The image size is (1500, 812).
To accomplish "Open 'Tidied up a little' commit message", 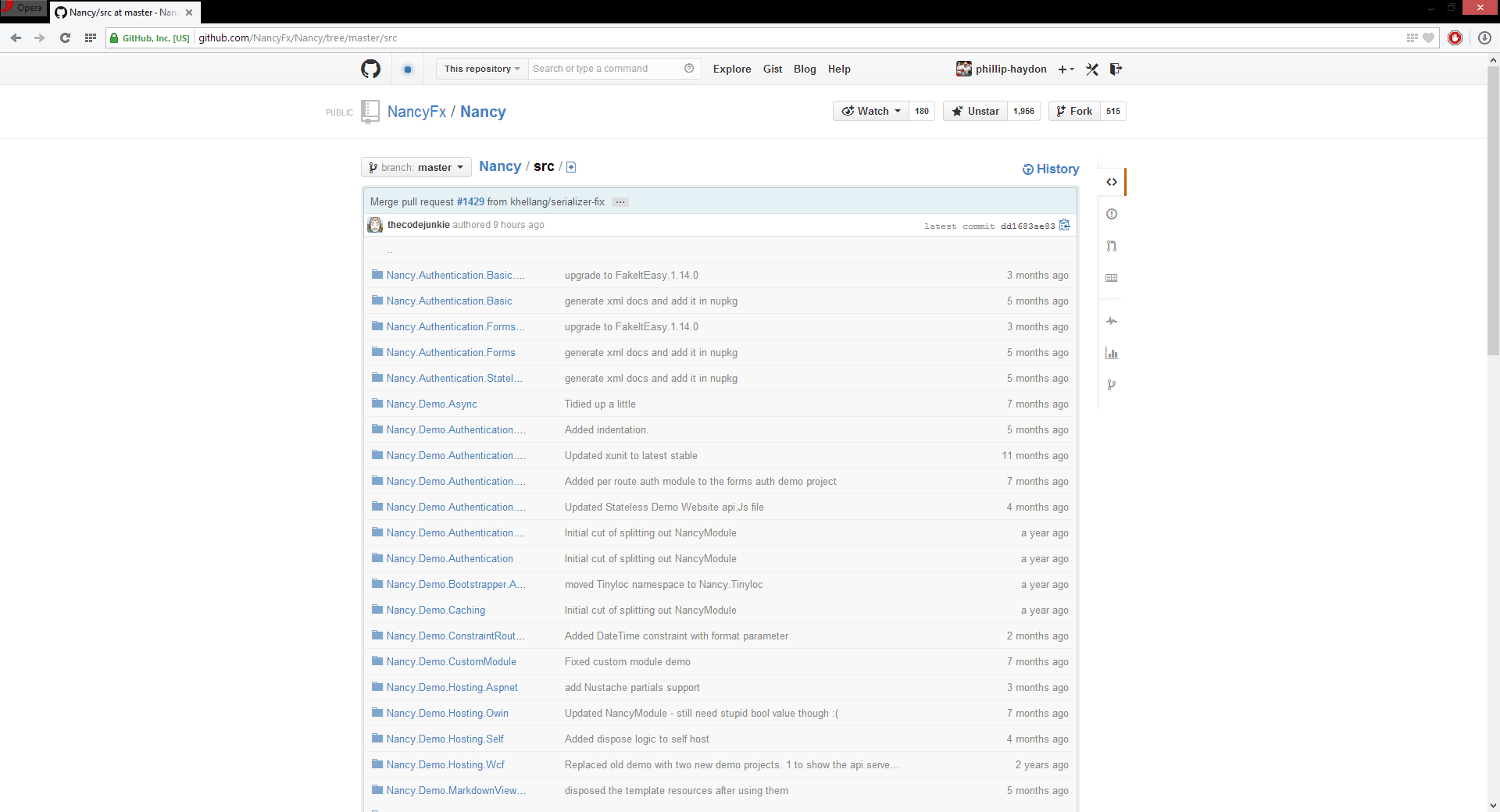I will (x=600, y=404).
